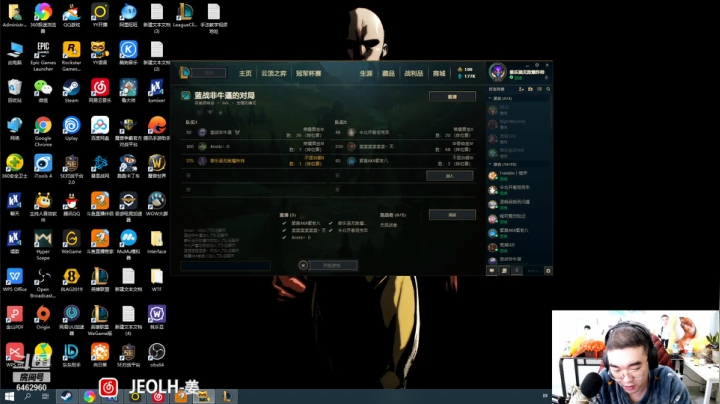Open the Home tab in League client
The width and height of the screenshot is (720, 404).
[x=245, y=73]
